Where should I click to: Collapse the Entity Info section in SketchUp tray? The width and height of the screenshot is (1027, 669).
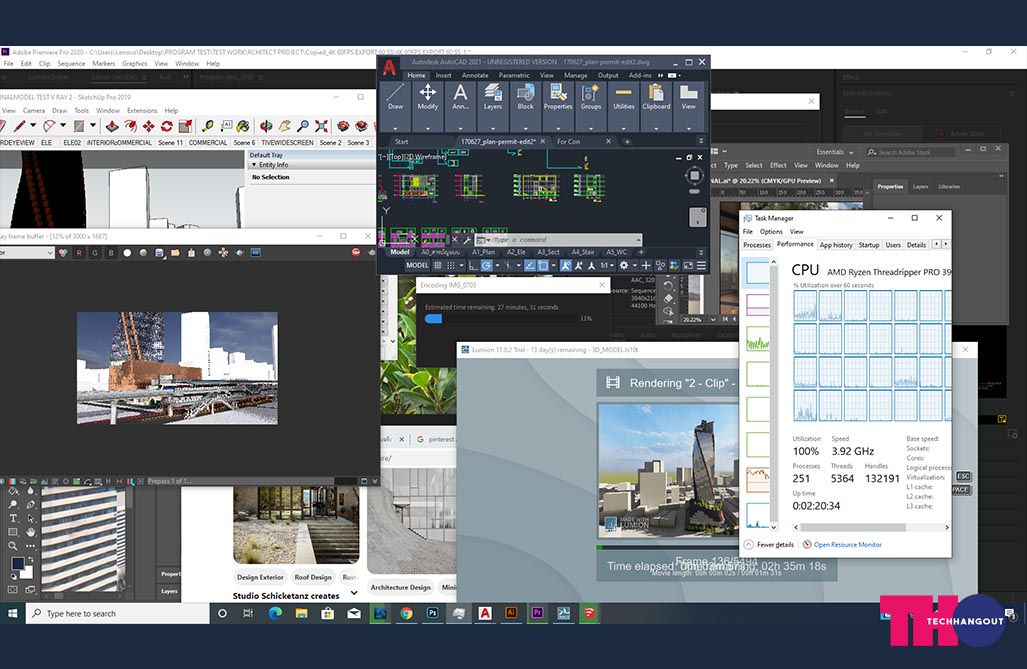pos(254,165)
